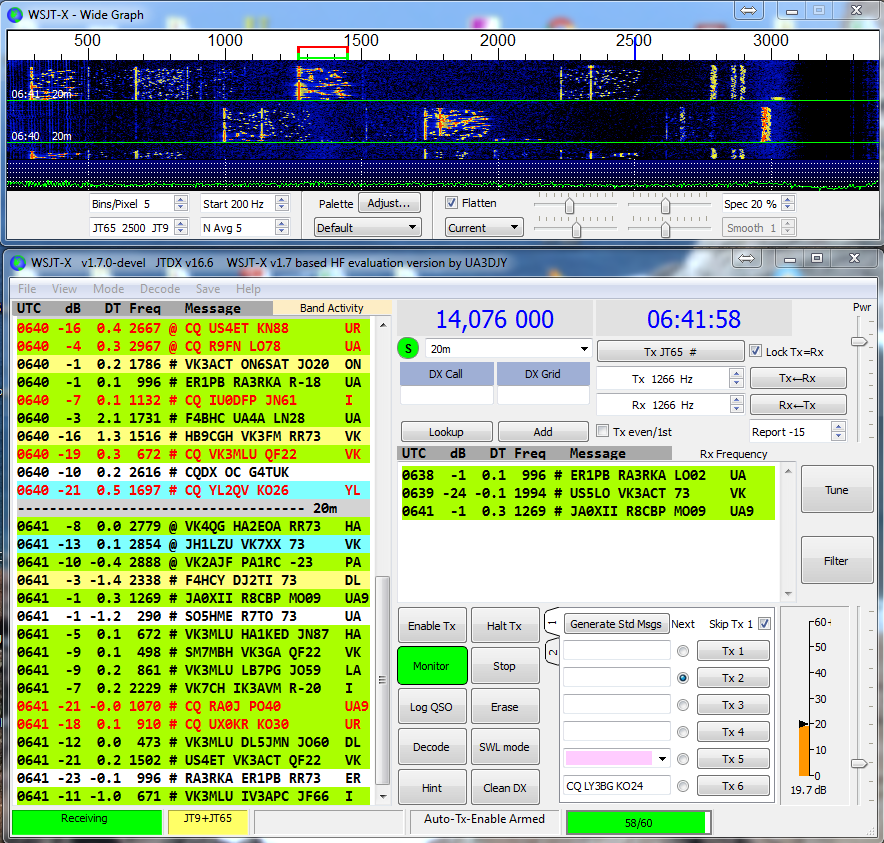The width and height of the screenshot is (884, 843).
Task: Select the Tx 1 radio button
Action: [683, 651]
